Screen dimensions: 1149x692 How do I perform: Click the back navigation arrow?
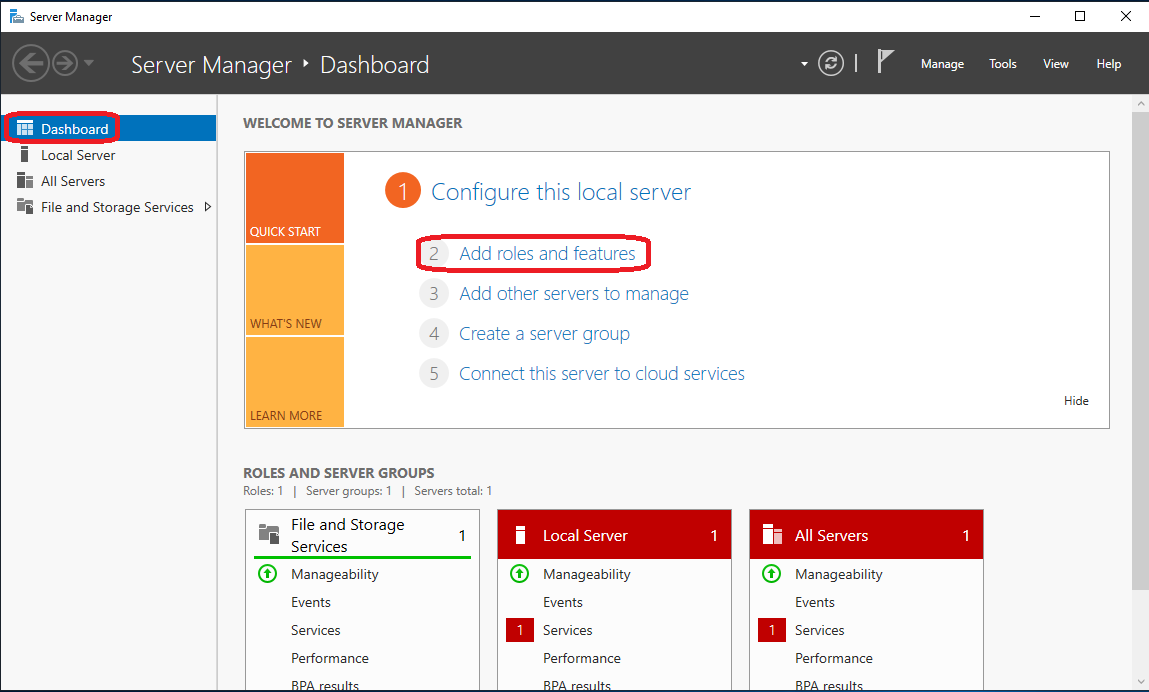[x=31, y=63]
